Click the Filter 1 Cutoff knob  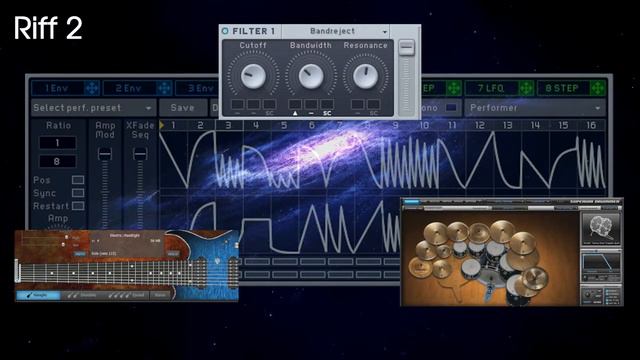tap(253, 76)
